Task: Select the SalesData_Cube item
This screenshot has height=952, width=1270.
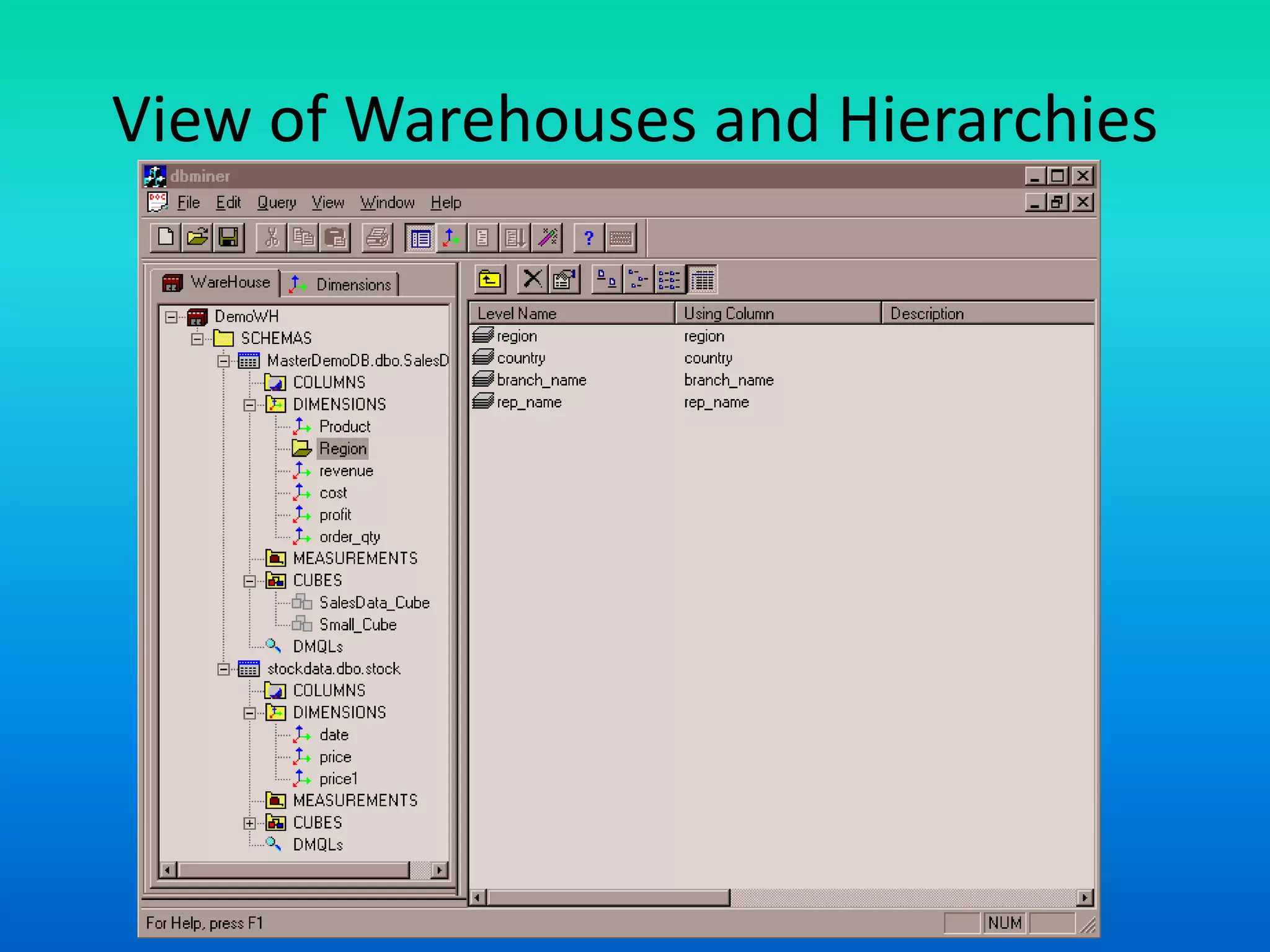Action: 374,603
